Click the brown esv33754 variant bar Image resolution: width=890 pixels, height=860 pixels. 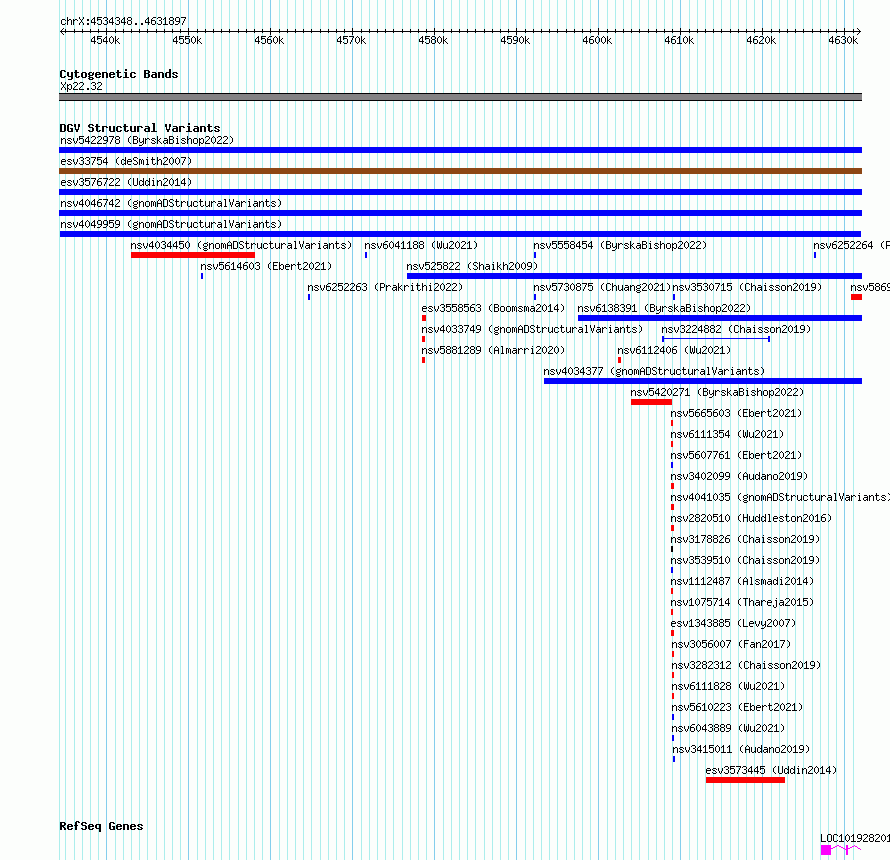(x=460, y=171)
